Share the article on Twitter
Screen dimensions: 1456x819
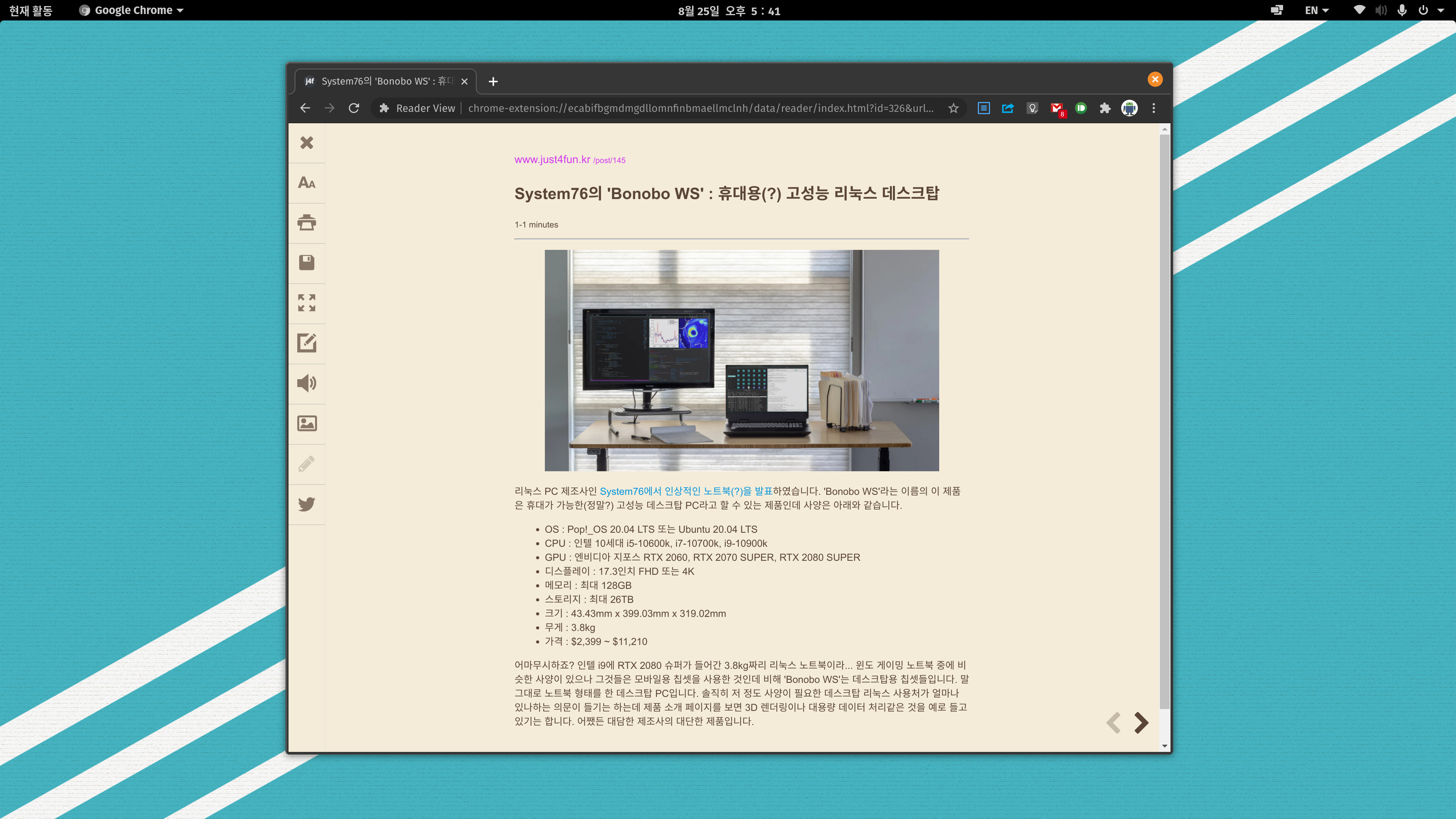pos(307,504)
